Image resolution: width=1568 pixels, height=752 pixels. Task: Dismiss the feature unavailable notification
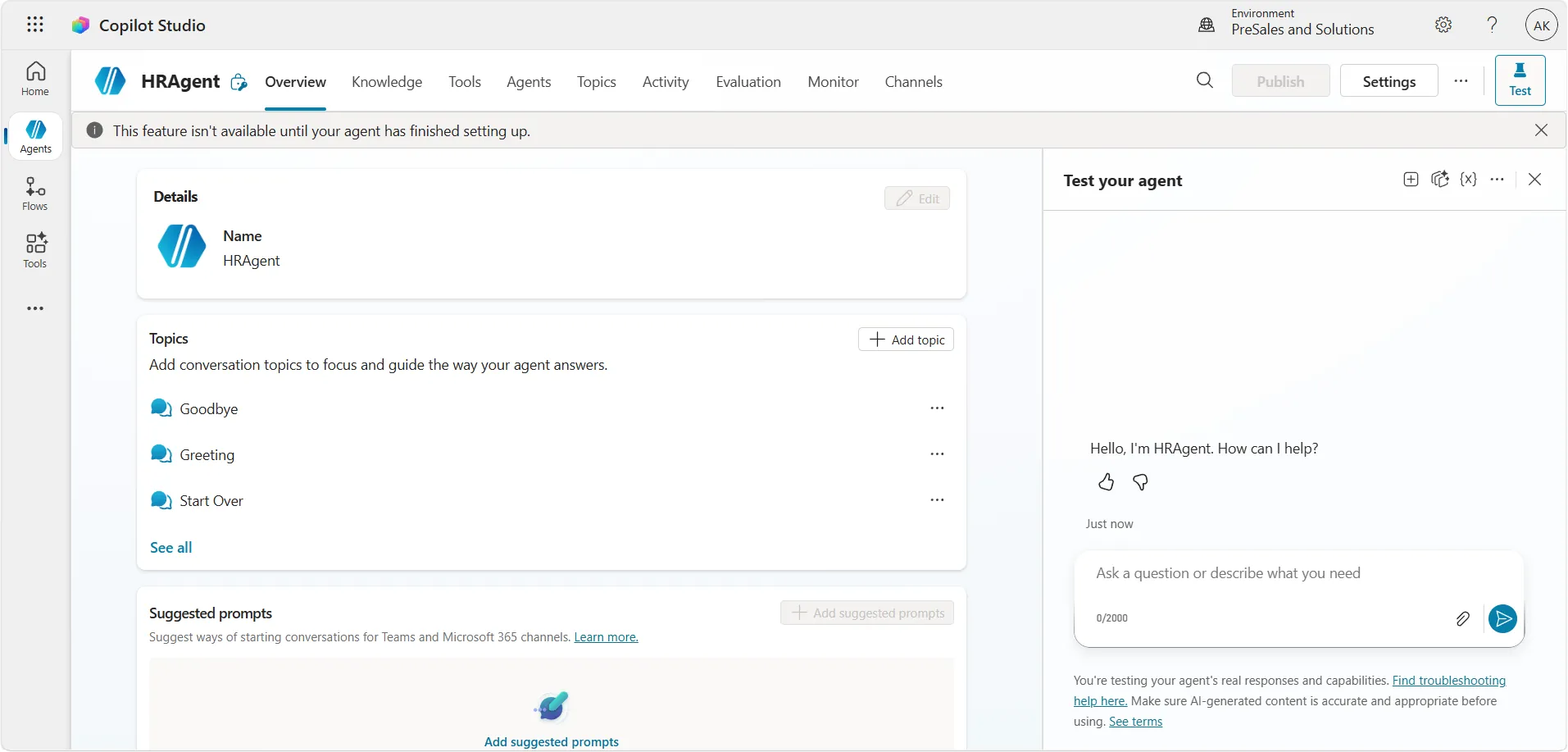tap(1541, 130)
